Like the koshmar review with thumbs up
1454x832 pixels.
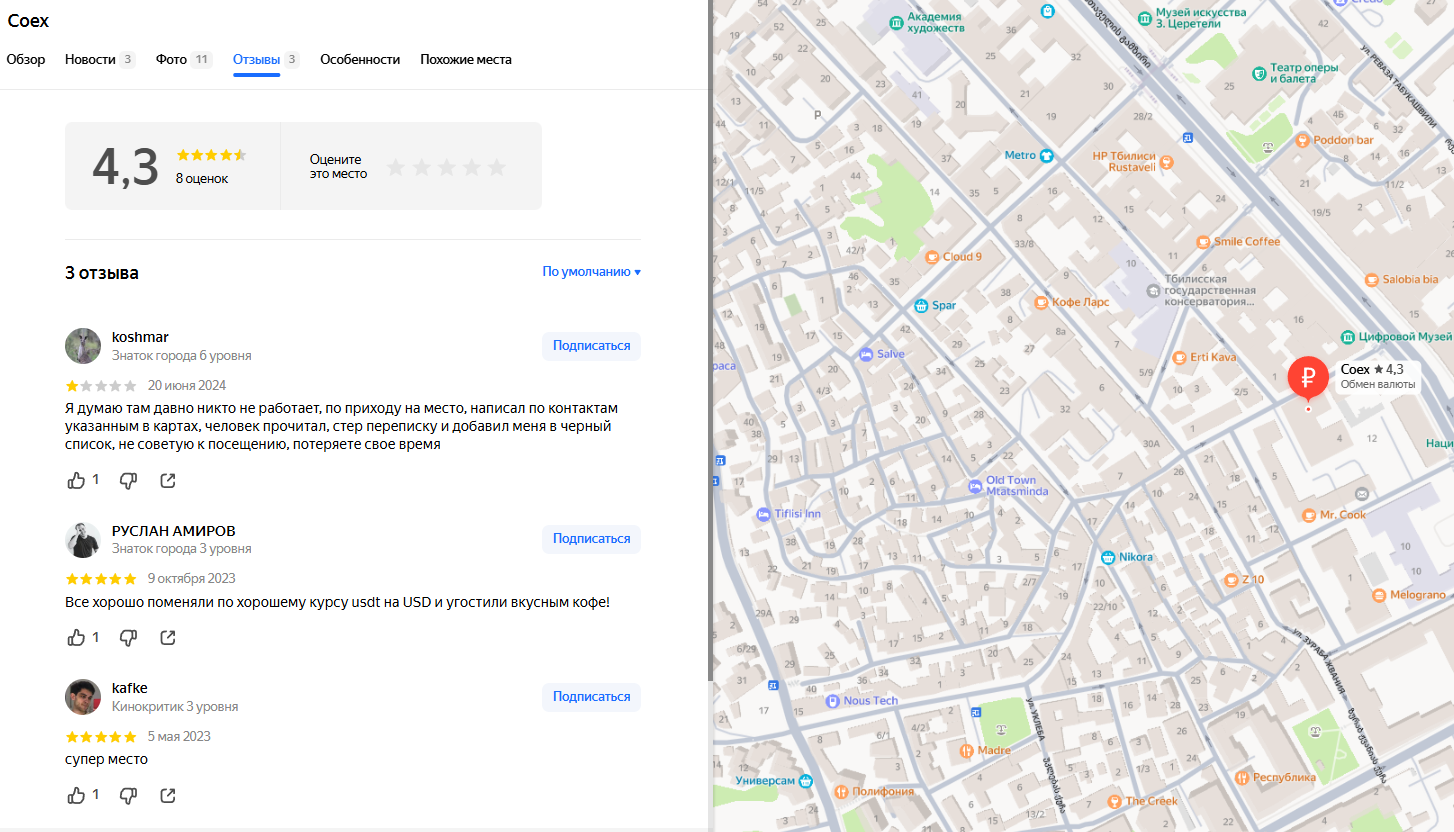pyautogui.click(x=76, y=481)
